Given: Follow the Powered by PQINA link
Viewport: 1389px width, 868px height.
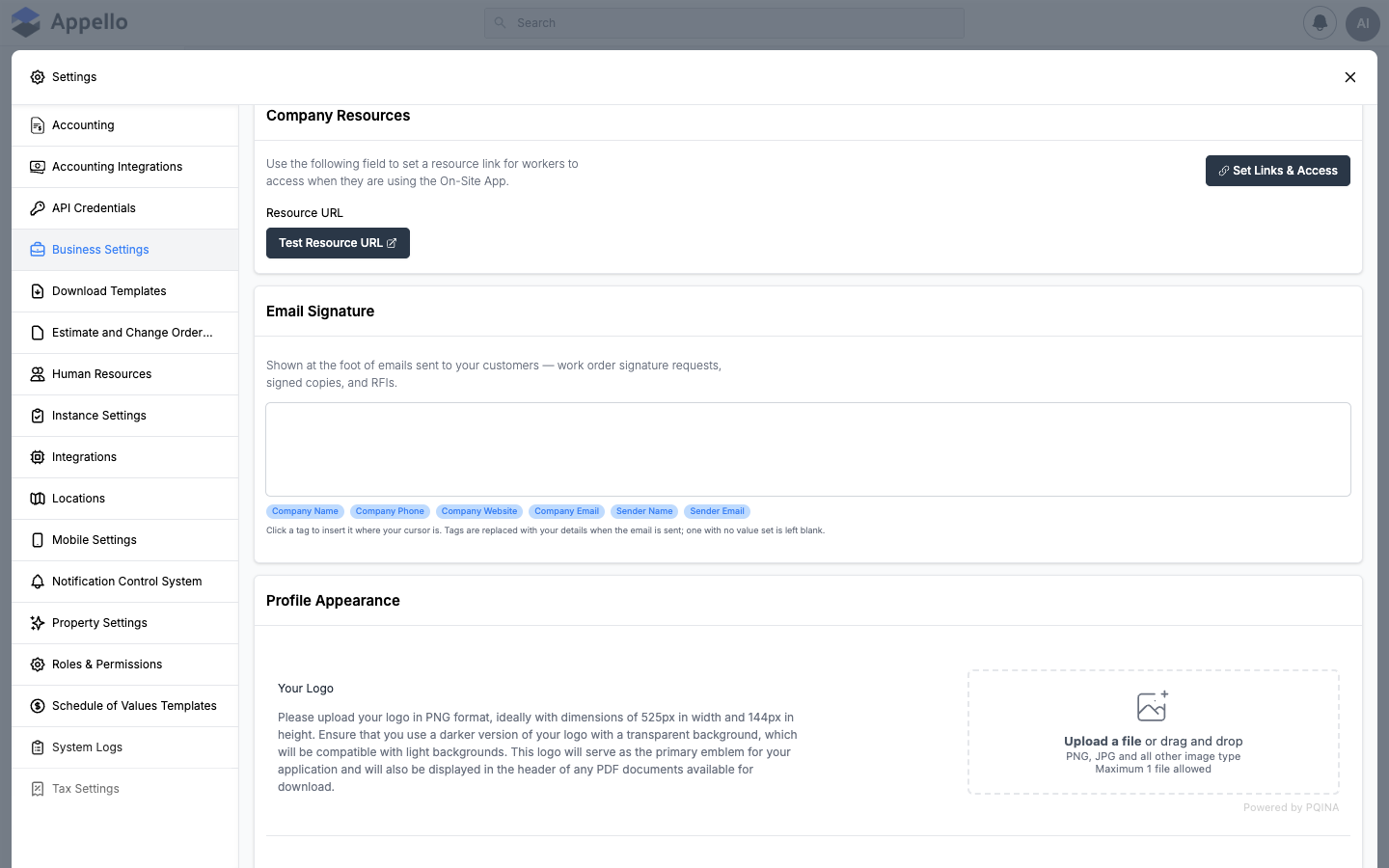Looking at the screenshot, I should (x=1291, y=808).
